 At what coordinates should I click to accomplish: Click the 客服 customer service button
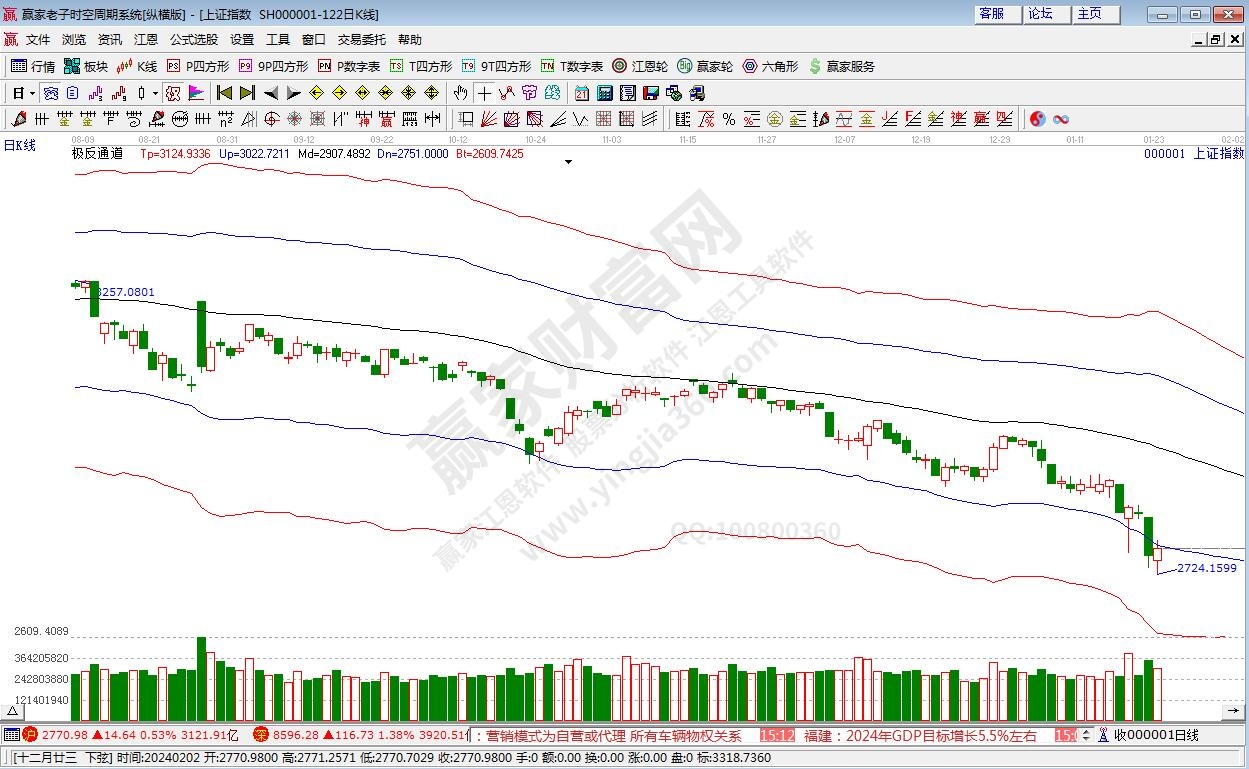click(x=991, y=14)
